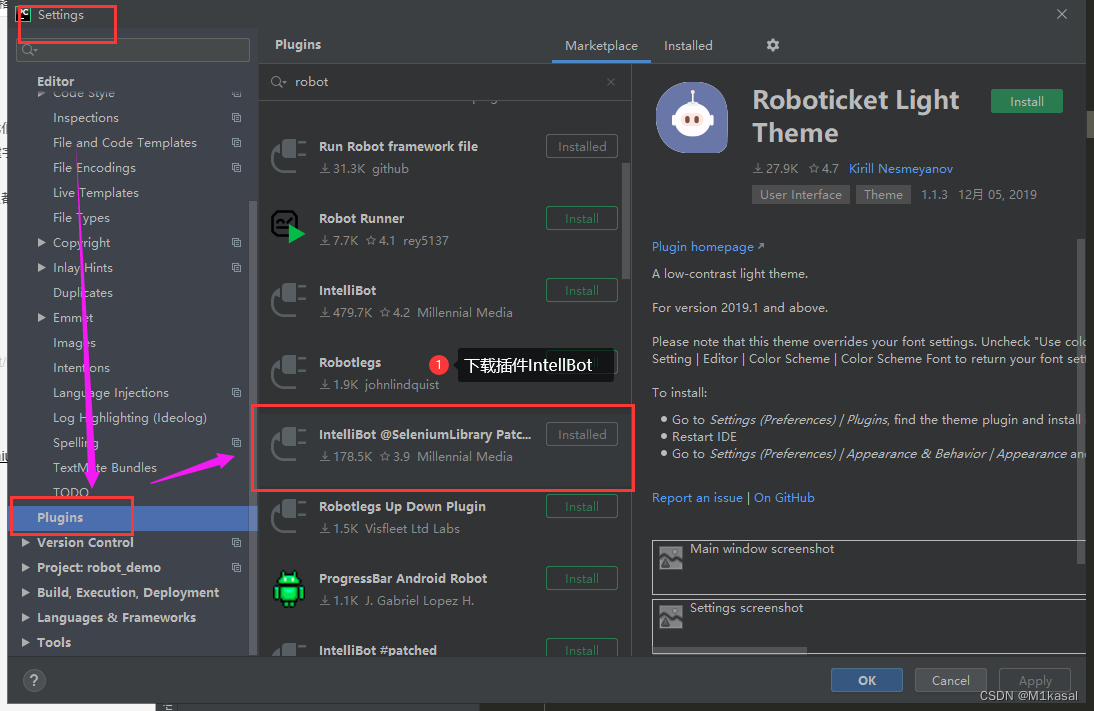Expand Languages & Frameworks section
Image resolution: width=1094 pixels, height=711 pixels.
click(25, 618)
